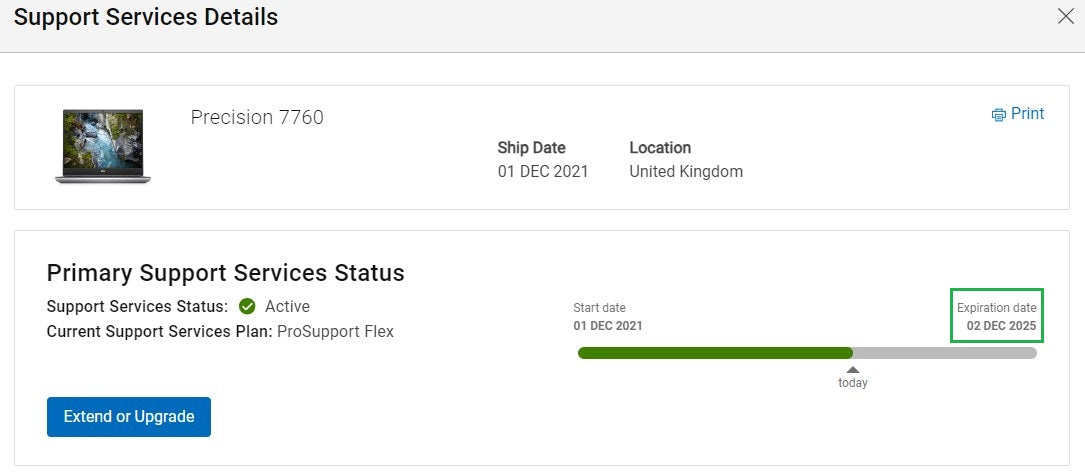Click the Precision 7760 laptop image
1085x476 pixels.
tap(102, 146)
